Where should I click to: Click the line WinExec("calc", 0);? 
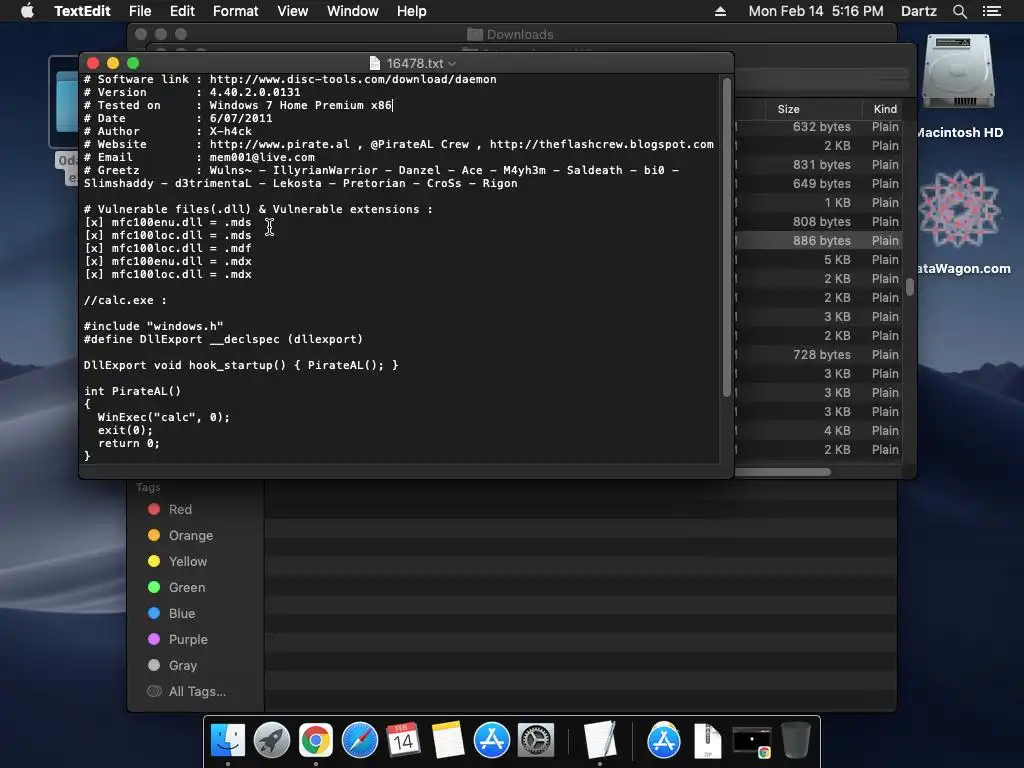164,417
